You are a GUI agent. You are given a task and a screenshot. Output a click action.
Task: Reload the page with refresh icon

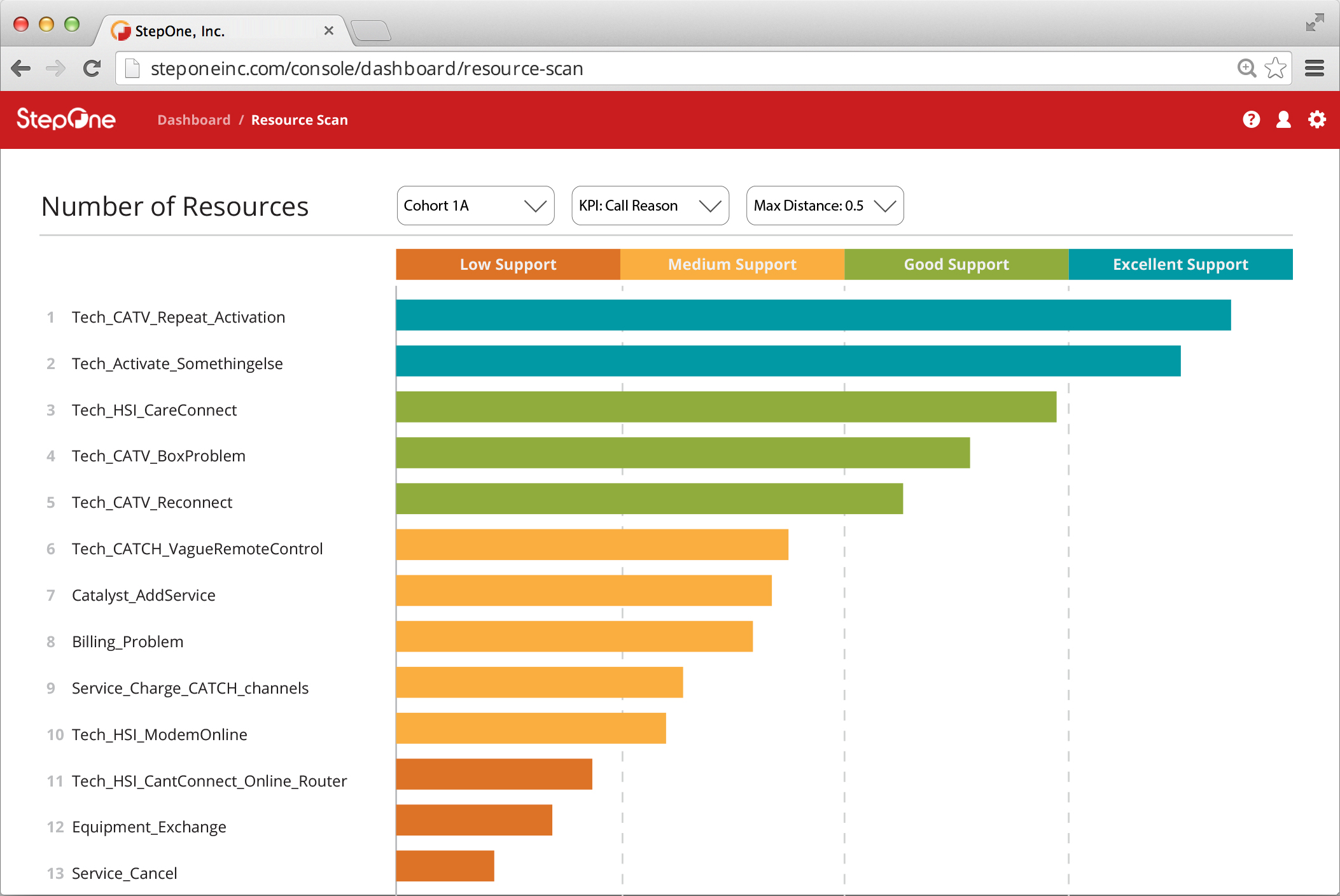(x=92, y=69)
